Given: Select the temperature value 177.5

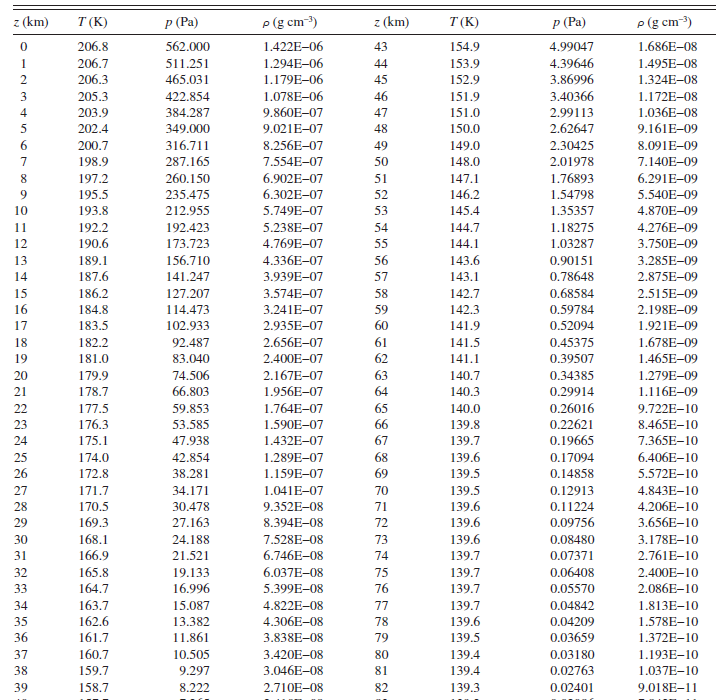Looking at the screenshot, I should (x=93, y=408).
